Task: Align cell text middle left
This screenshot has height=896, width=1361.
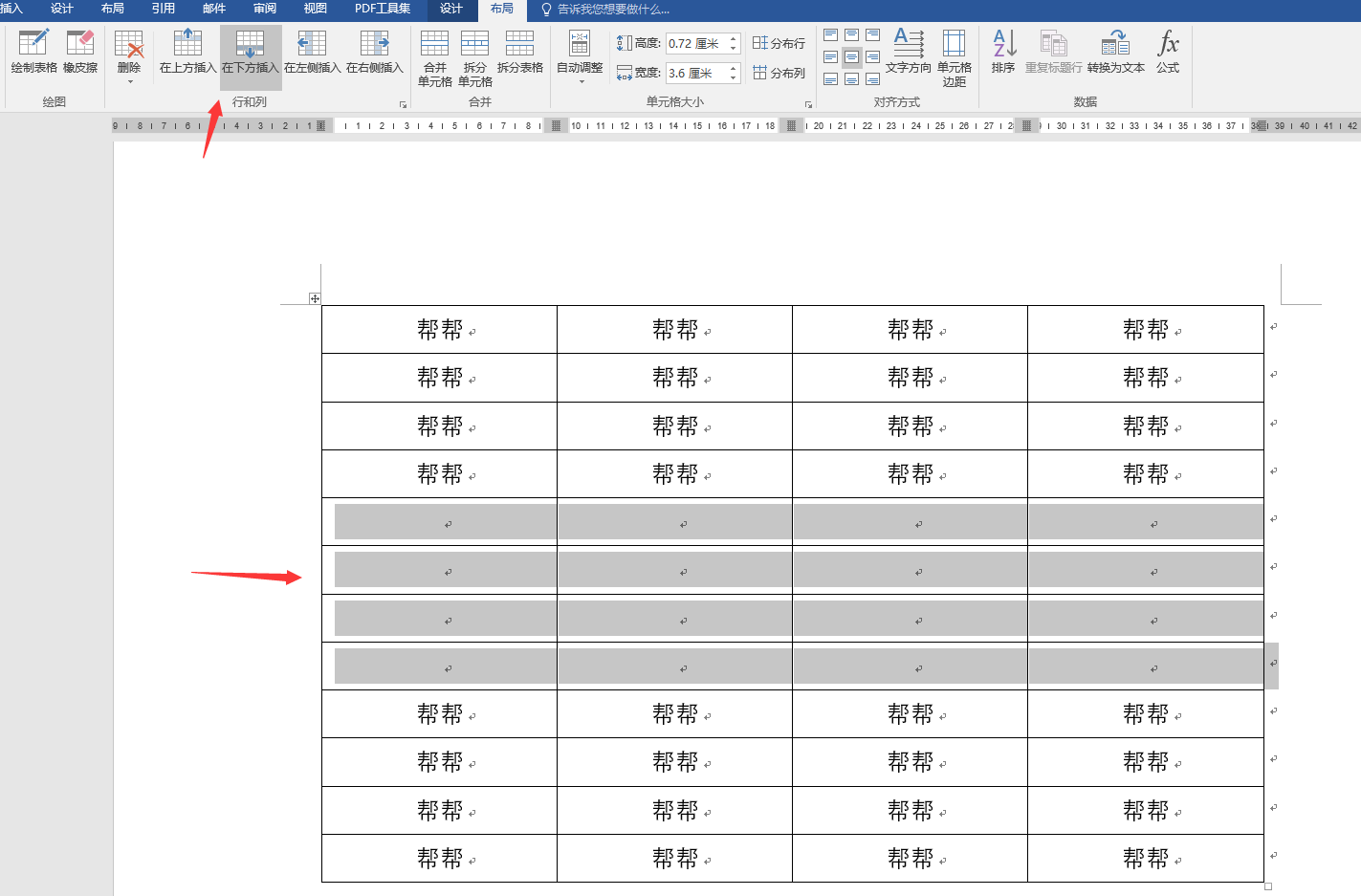Action: [830, 57]
